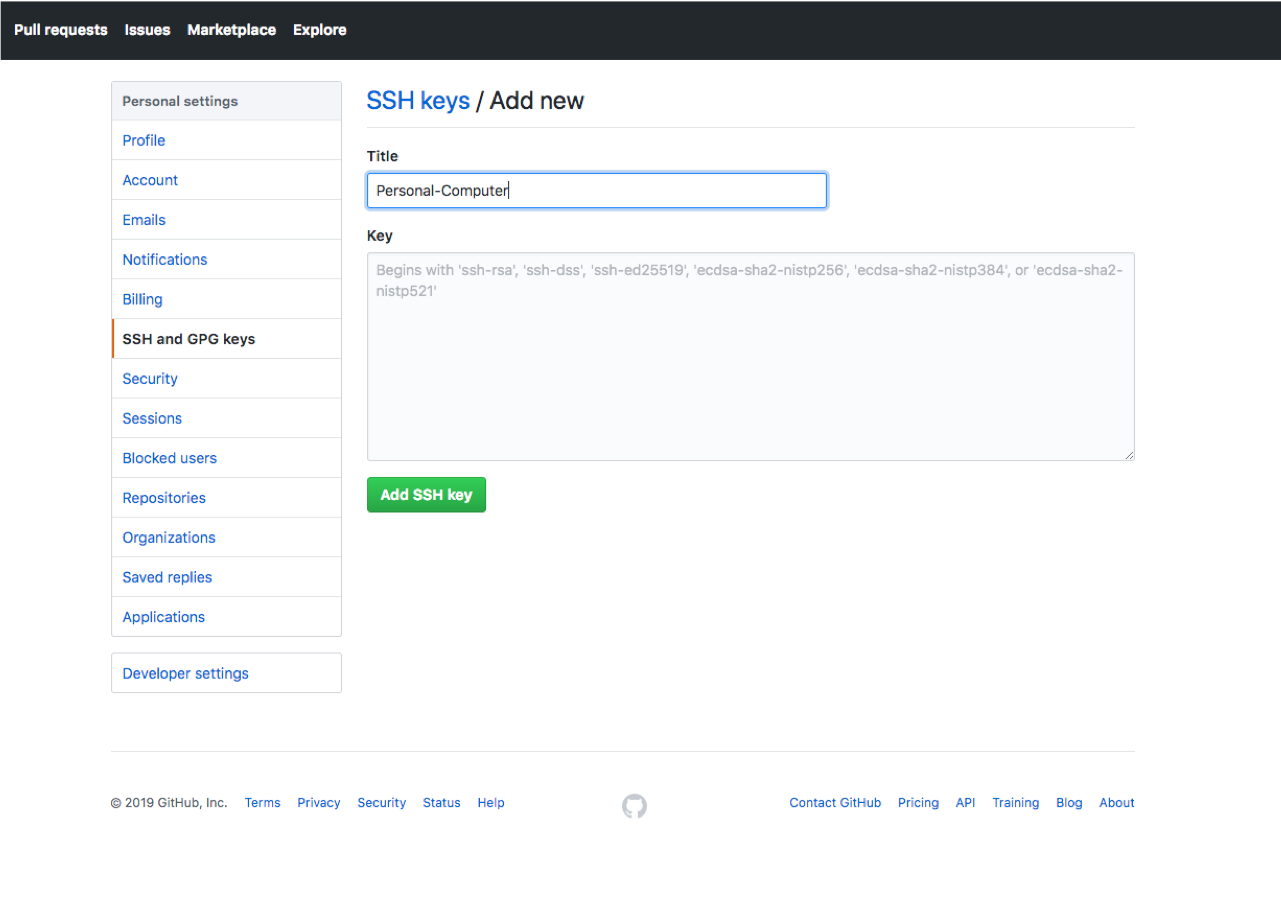Viewport: 1281px width, 904px height.
Task: Open Pull requests in top navigation
Action: pos(61,30)
